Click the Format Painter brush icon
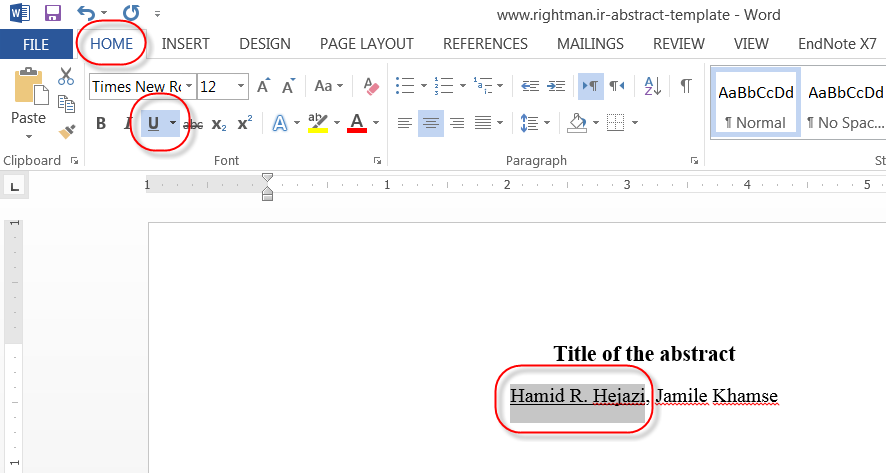This screenshot has height=473, width=886. (x=66, y=131)
